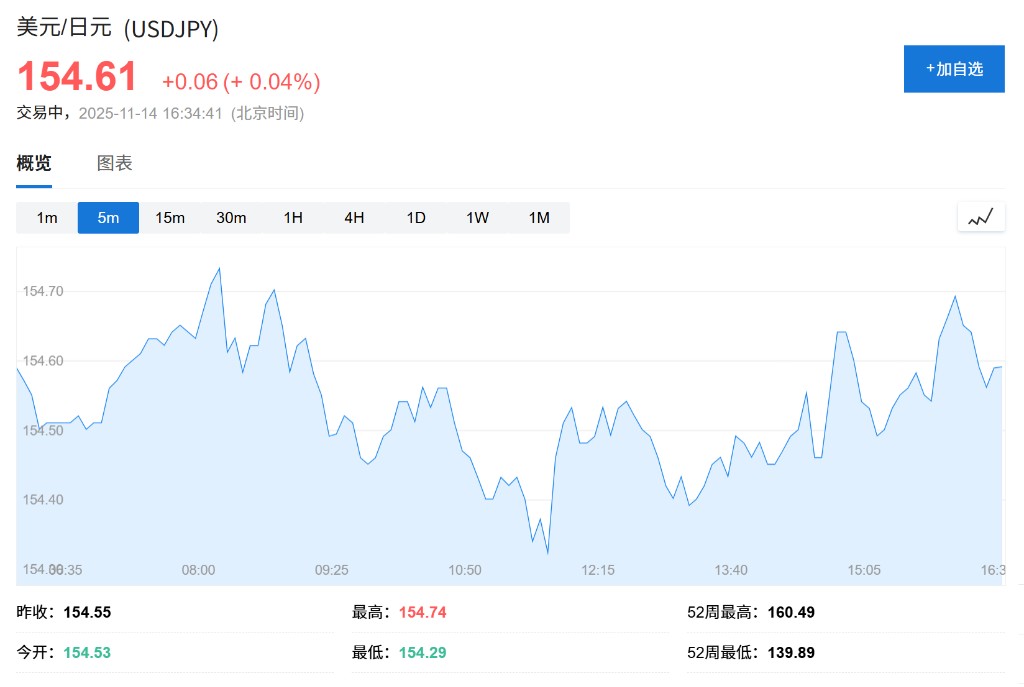Pick the 4H timeframe

[x=354, y=218]
